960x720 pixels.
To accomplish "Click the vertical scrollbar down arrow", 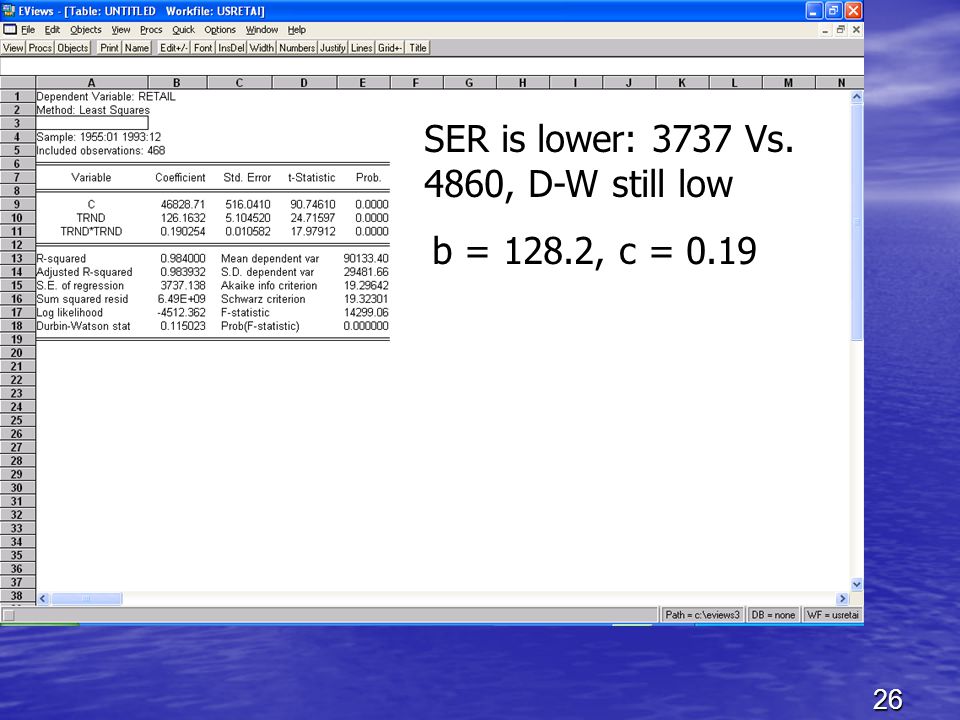I will click(x=857, y=584).
